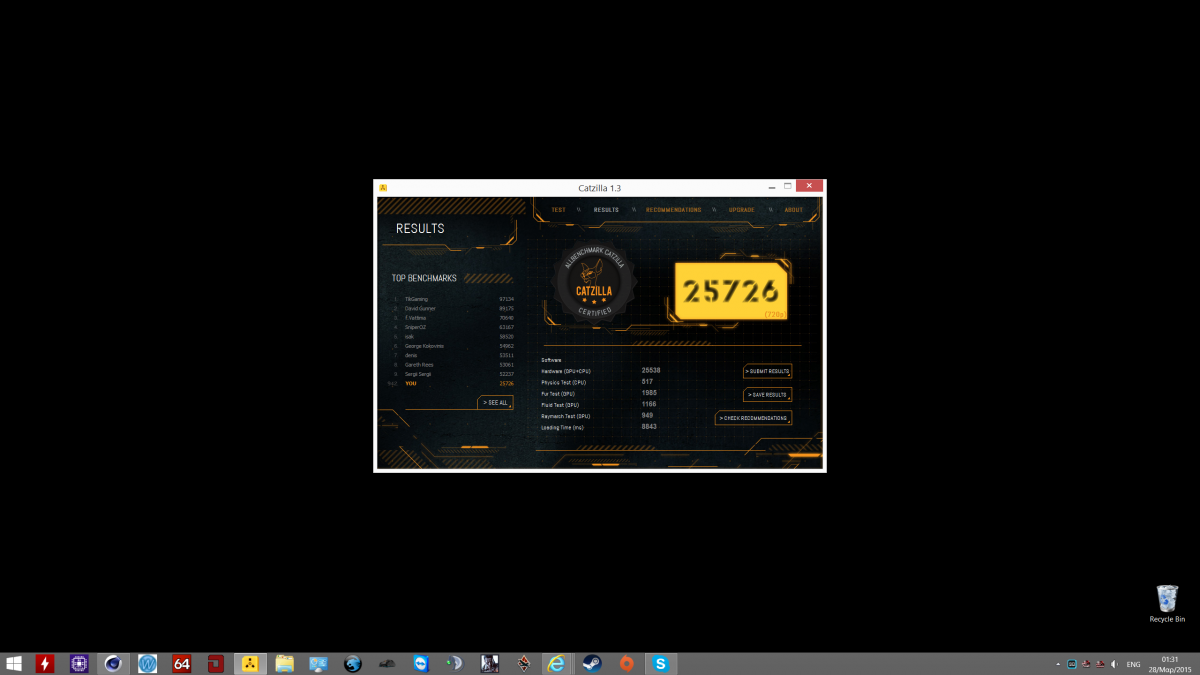Image resolution: width=1200 pixels, height=675 pixels.
Task: Click the SAVE RESULTS button
Action: coord(767,395)
